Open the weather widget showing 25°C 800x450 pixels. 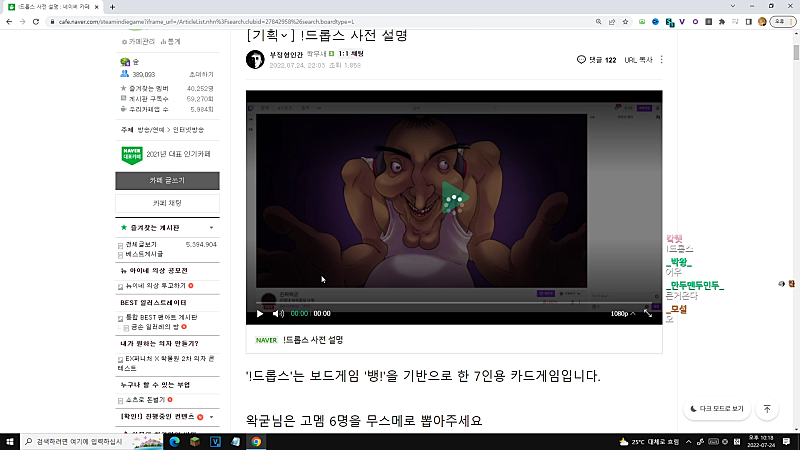click(649, 442)
